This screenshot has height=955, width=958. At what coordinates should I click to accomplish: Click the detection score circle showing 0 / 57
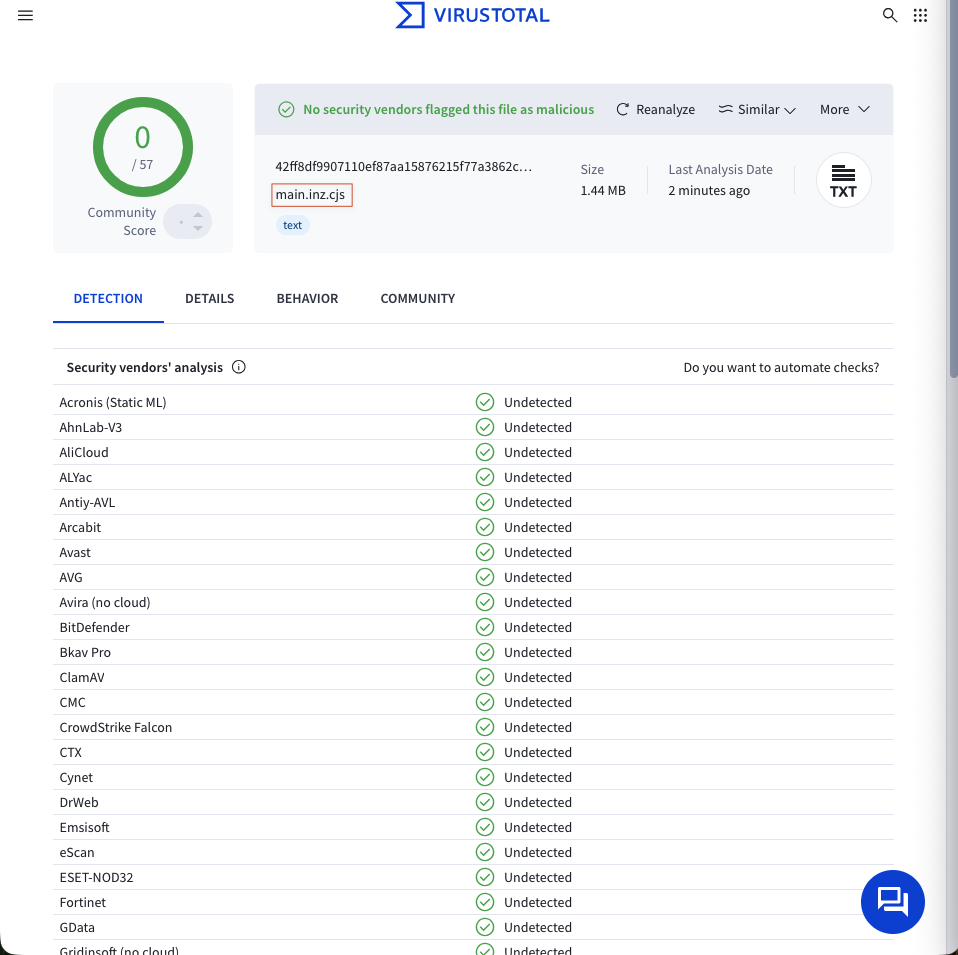[x=143, y=147]
